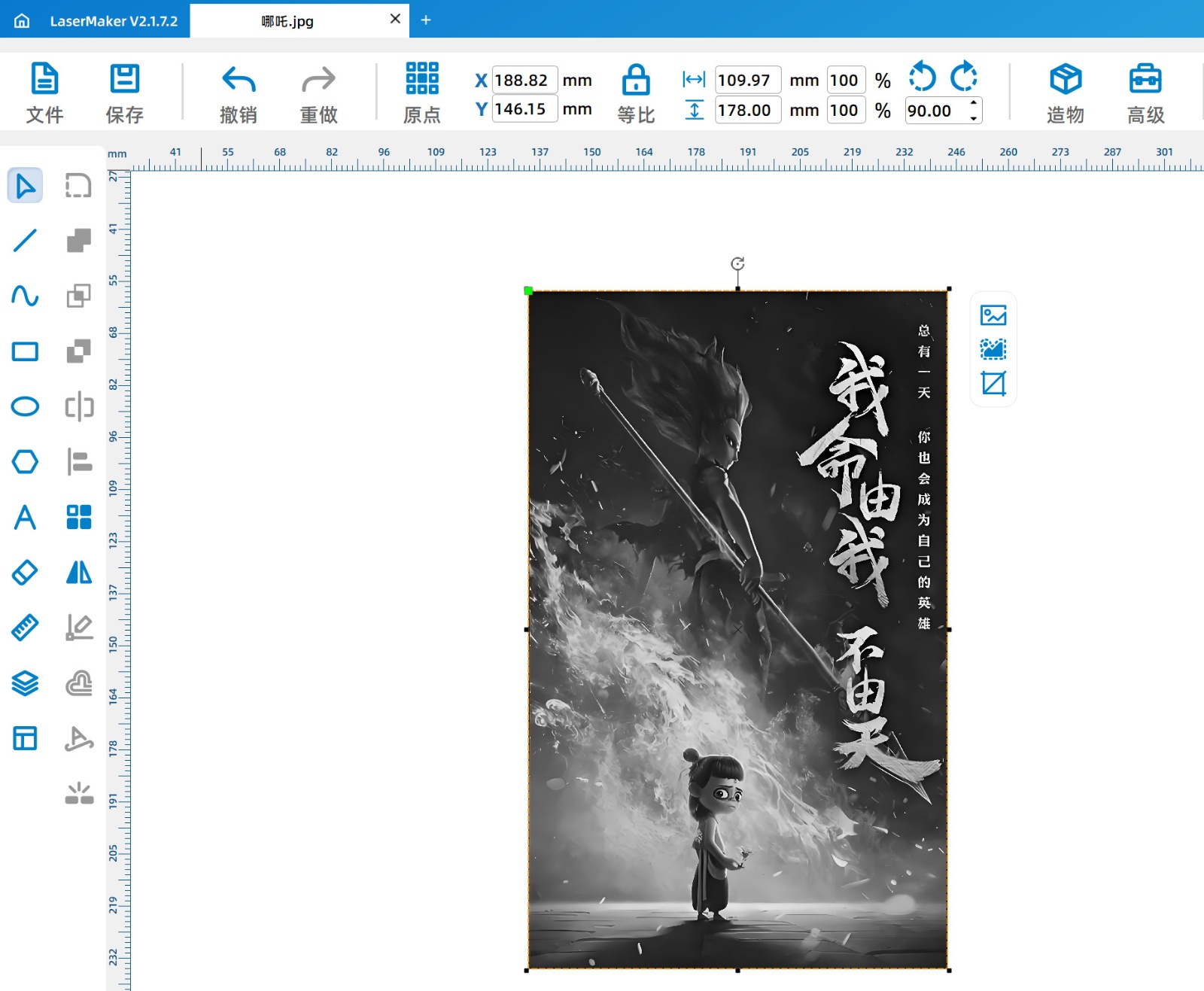Click the rotation handle above the image
Viewport: 1204px width, 991px height.
pos(737,263)
